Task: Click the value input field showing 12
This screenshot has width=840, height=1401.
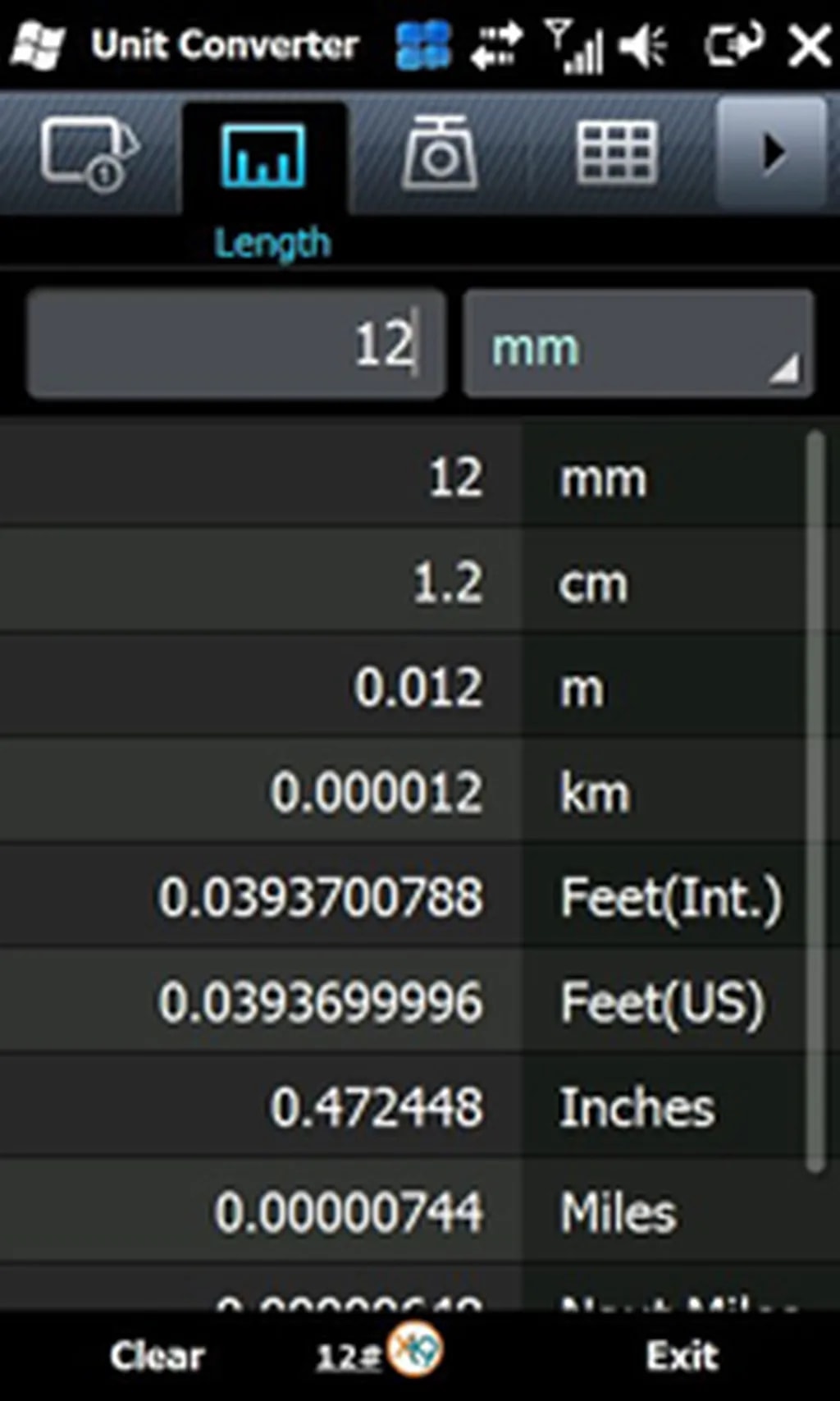Action: 236,344
